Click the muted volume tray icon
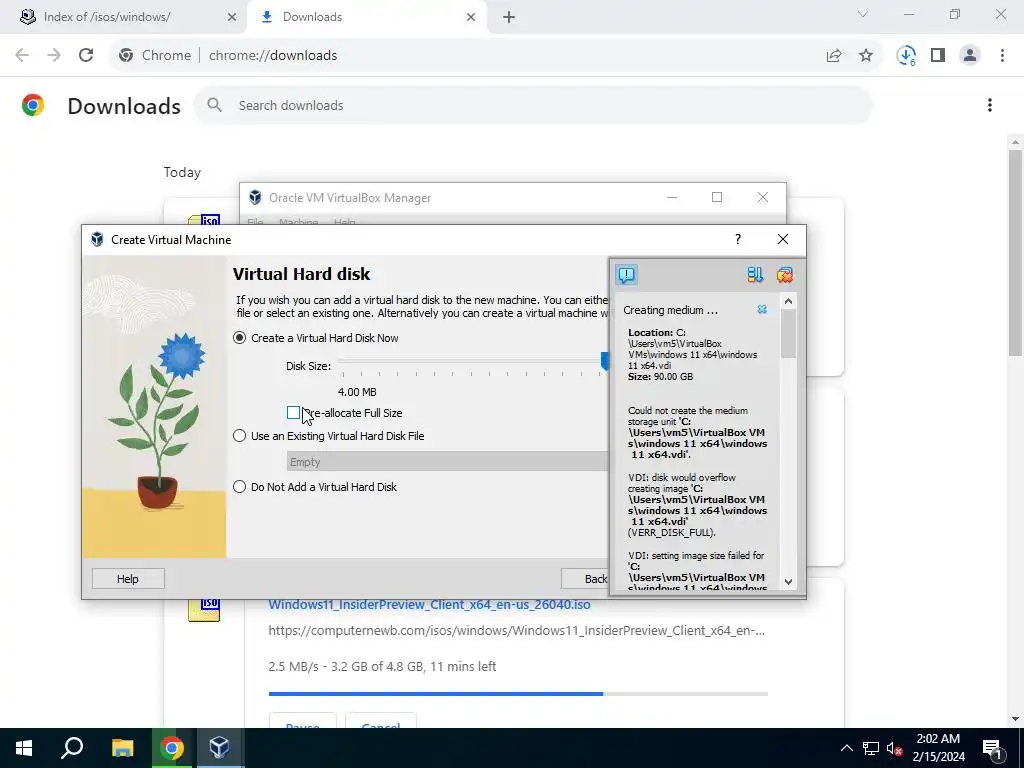1024x768 pixels. click(894, 748)
